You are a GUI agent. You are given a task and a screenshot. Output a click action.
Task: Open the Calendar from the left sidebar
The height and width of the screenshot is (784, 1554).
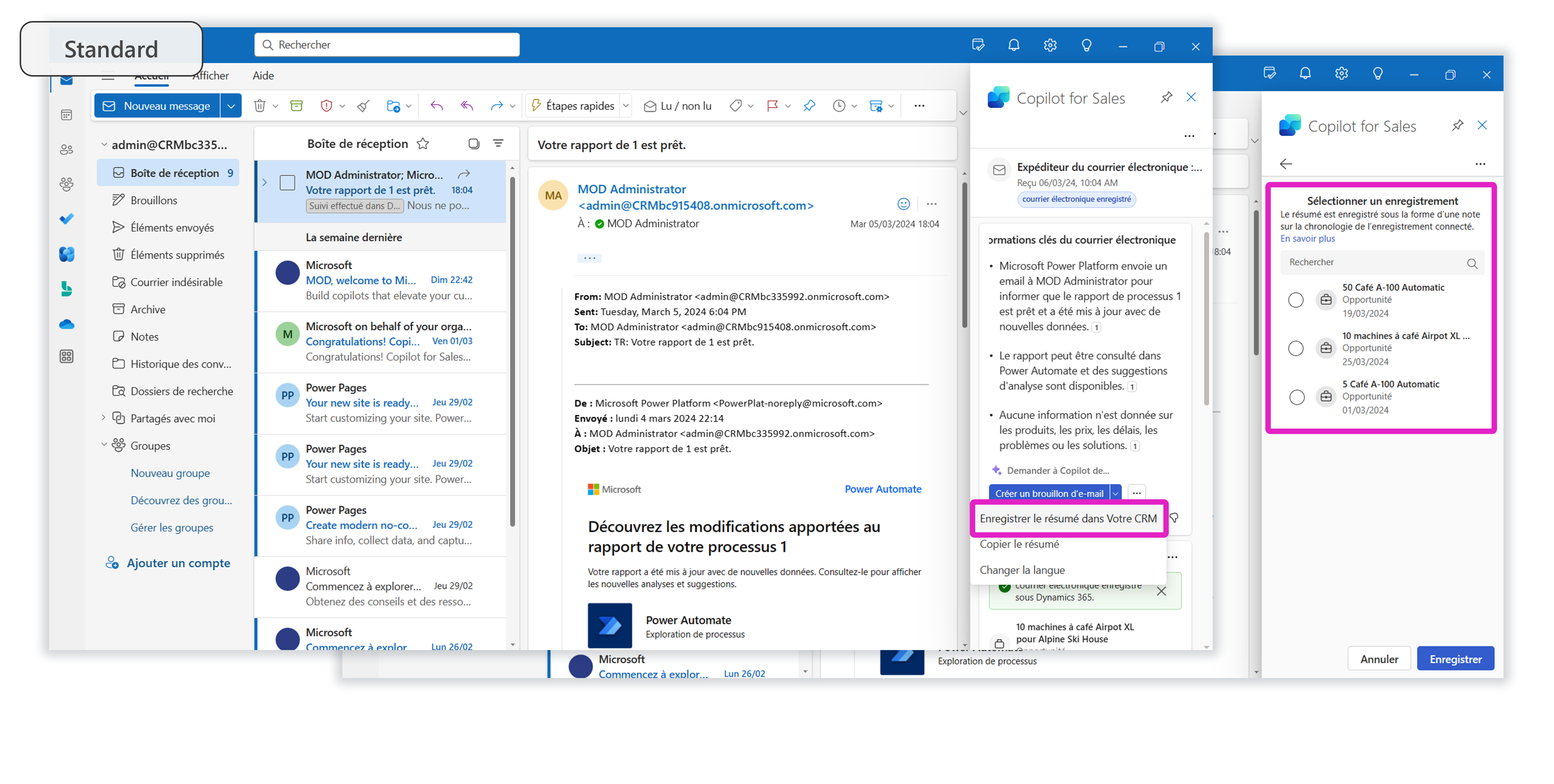point(66,114)
